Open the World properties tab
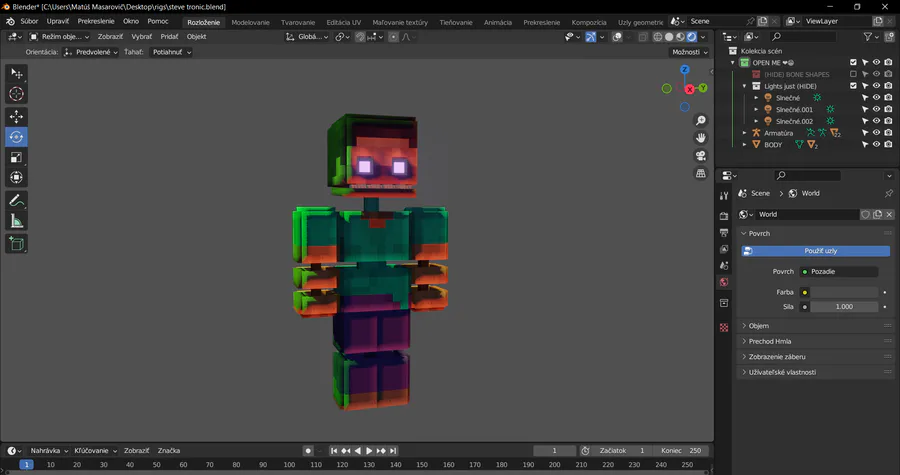Viewport: 900px width, 475px height. coord(724,282)
